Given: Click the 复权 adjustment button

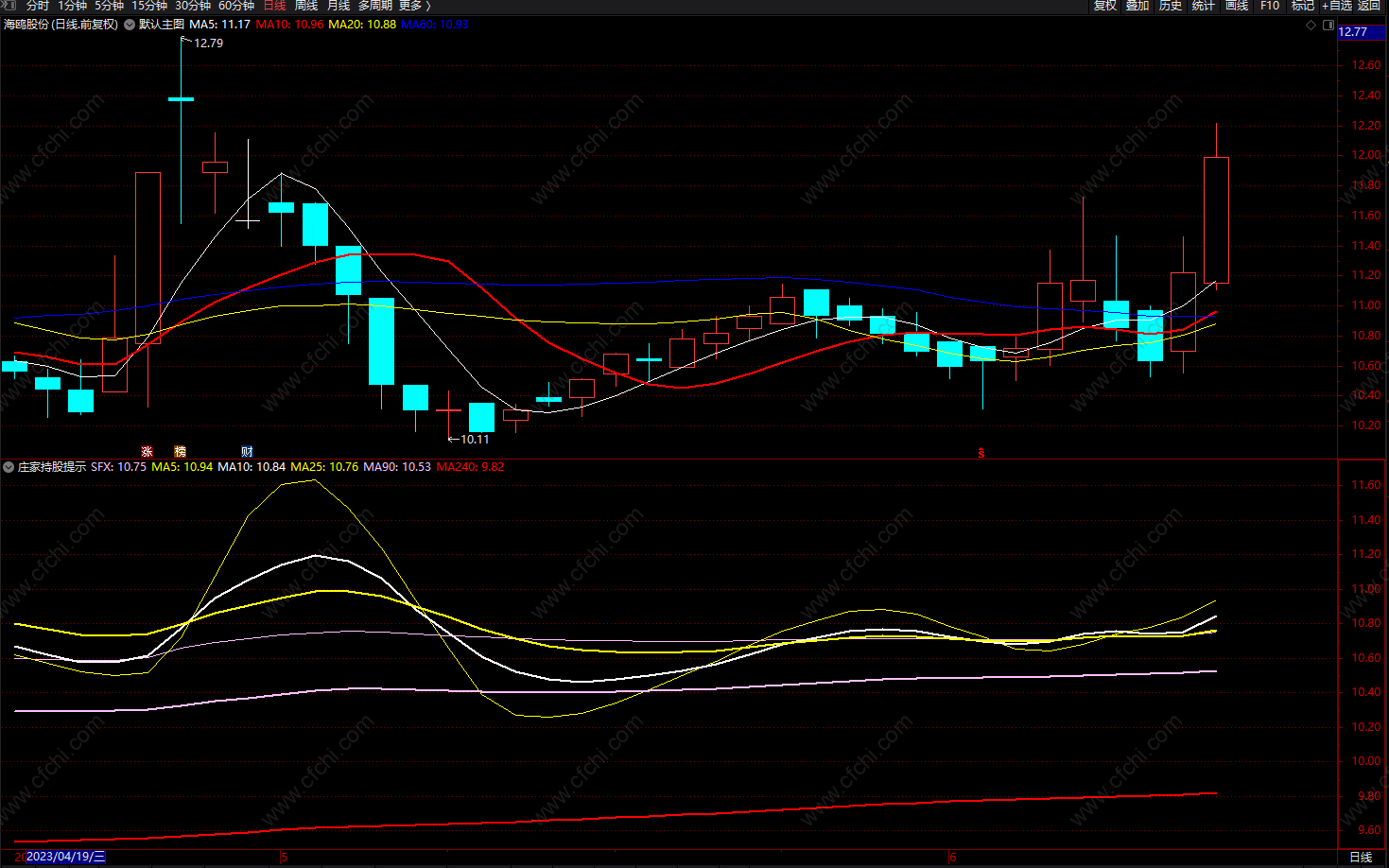Looking at the screenshot, I should (x=1105, y=5).
